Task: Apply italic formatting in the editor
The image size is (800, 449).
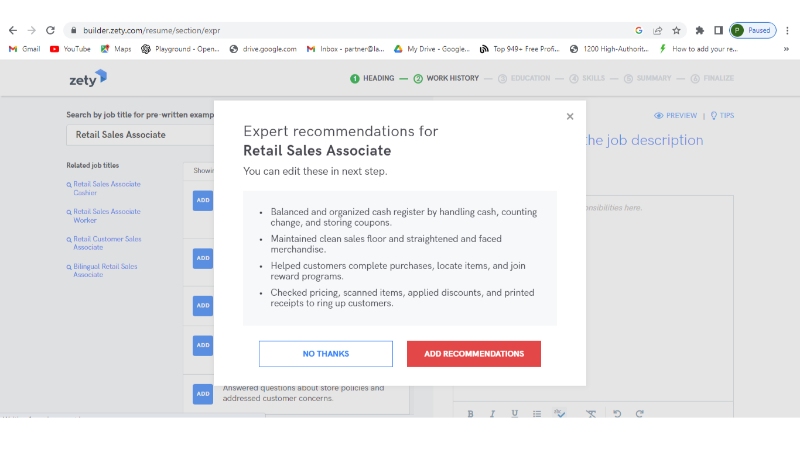Action: pyautogui.click(x=492, y=414)
